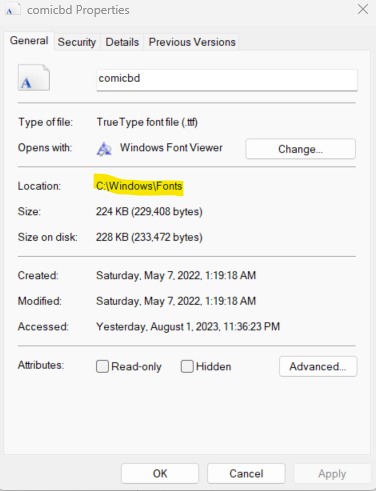Click the Accessed date 'Yesterday, August 1, 2023'
Image resolution: width=376 pixels, height=491 pixels.
coord(188,327)
